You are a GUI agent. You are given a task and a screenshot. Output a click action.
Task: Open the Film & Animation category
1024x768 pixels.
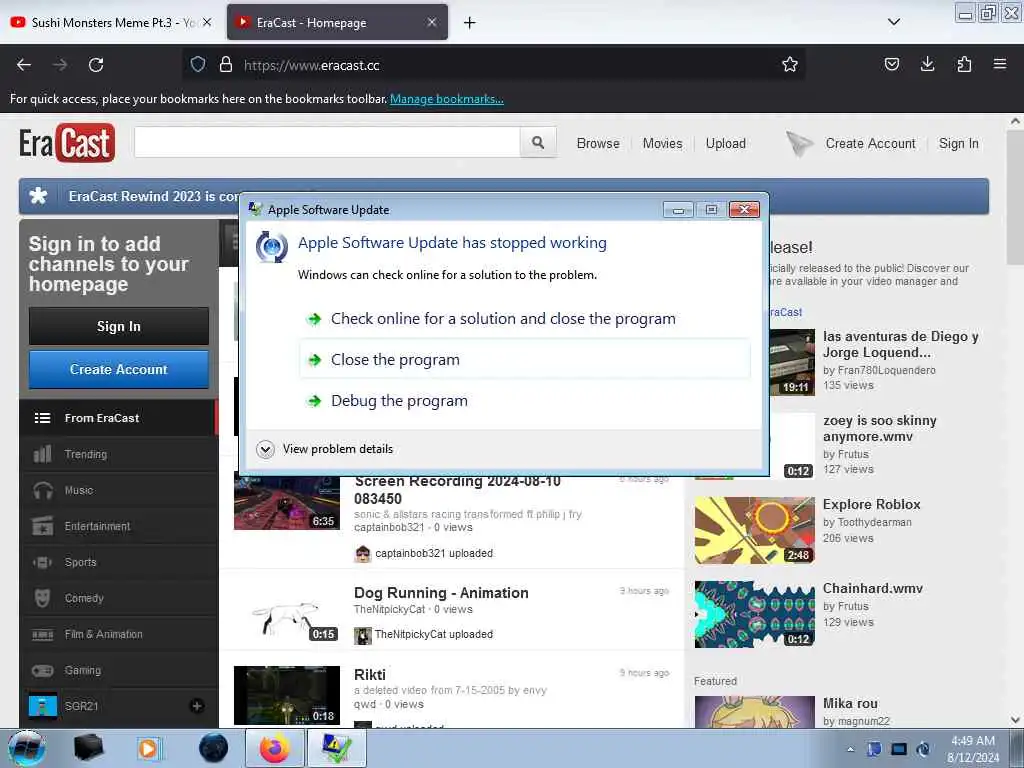tap(119, 634)
